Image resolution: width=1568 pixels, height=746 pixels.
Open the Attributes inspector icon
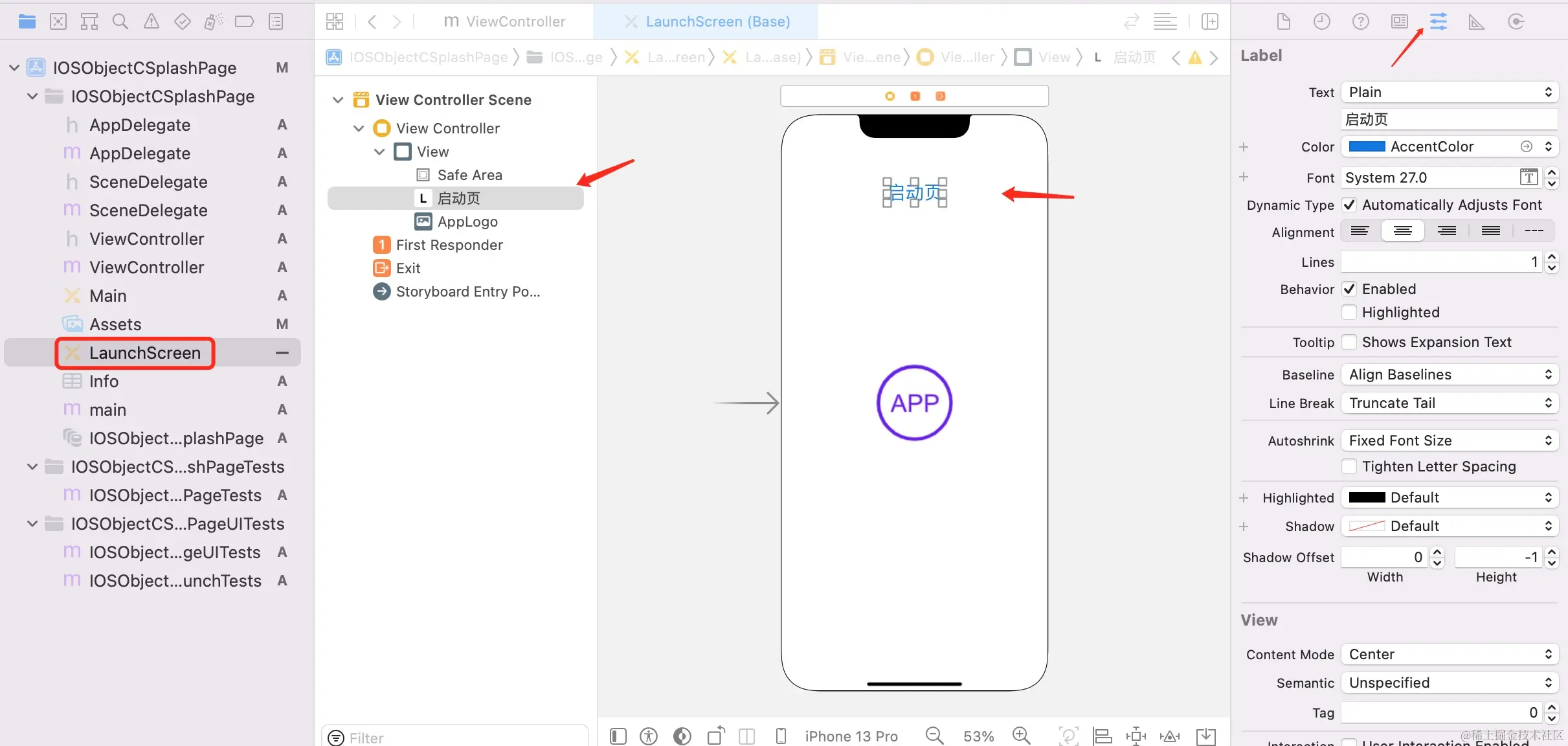(x=1438, y=22)
